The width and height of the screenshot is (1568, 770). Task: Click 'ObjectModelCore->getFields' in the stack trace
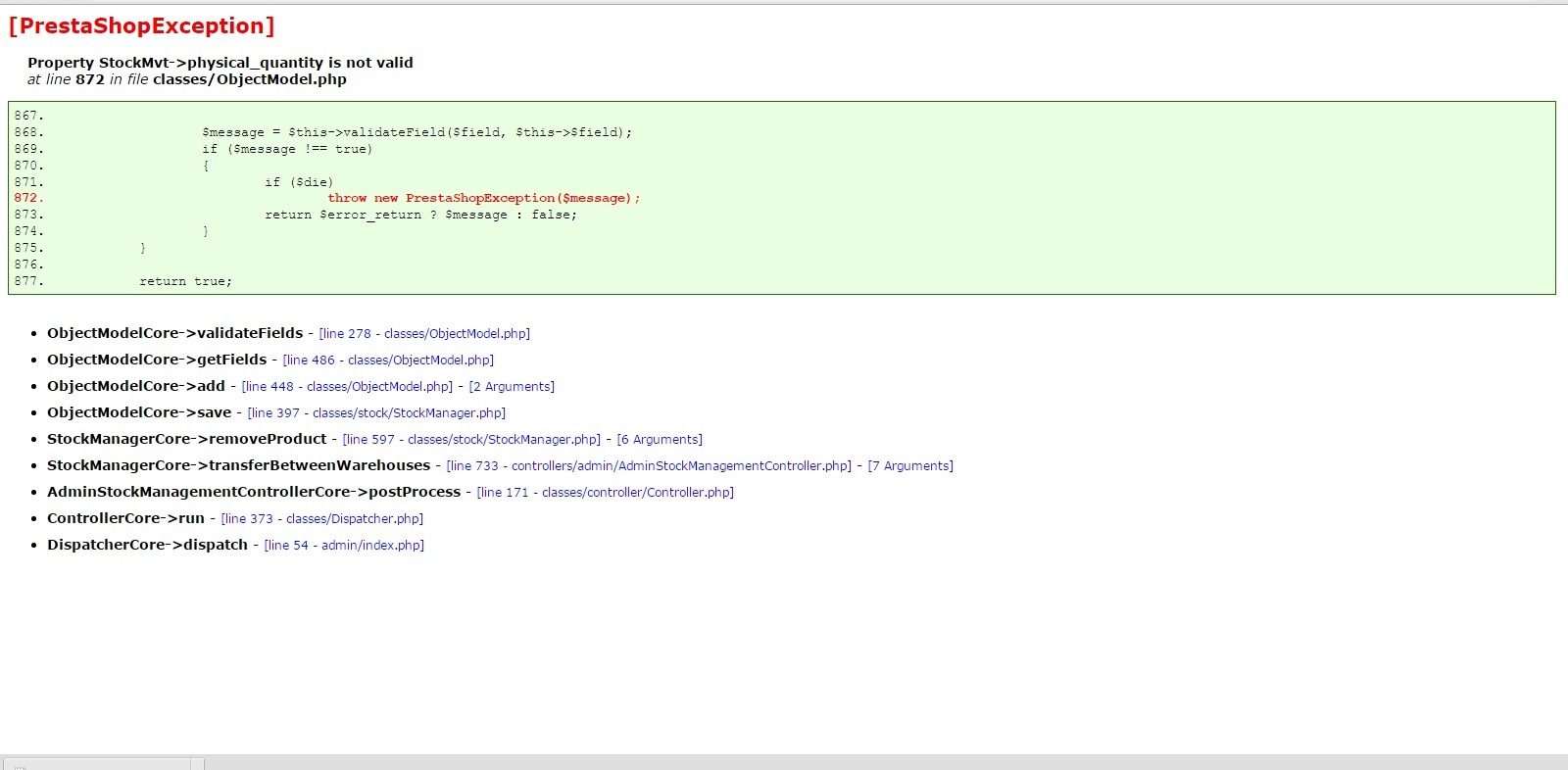click(157, 360)
